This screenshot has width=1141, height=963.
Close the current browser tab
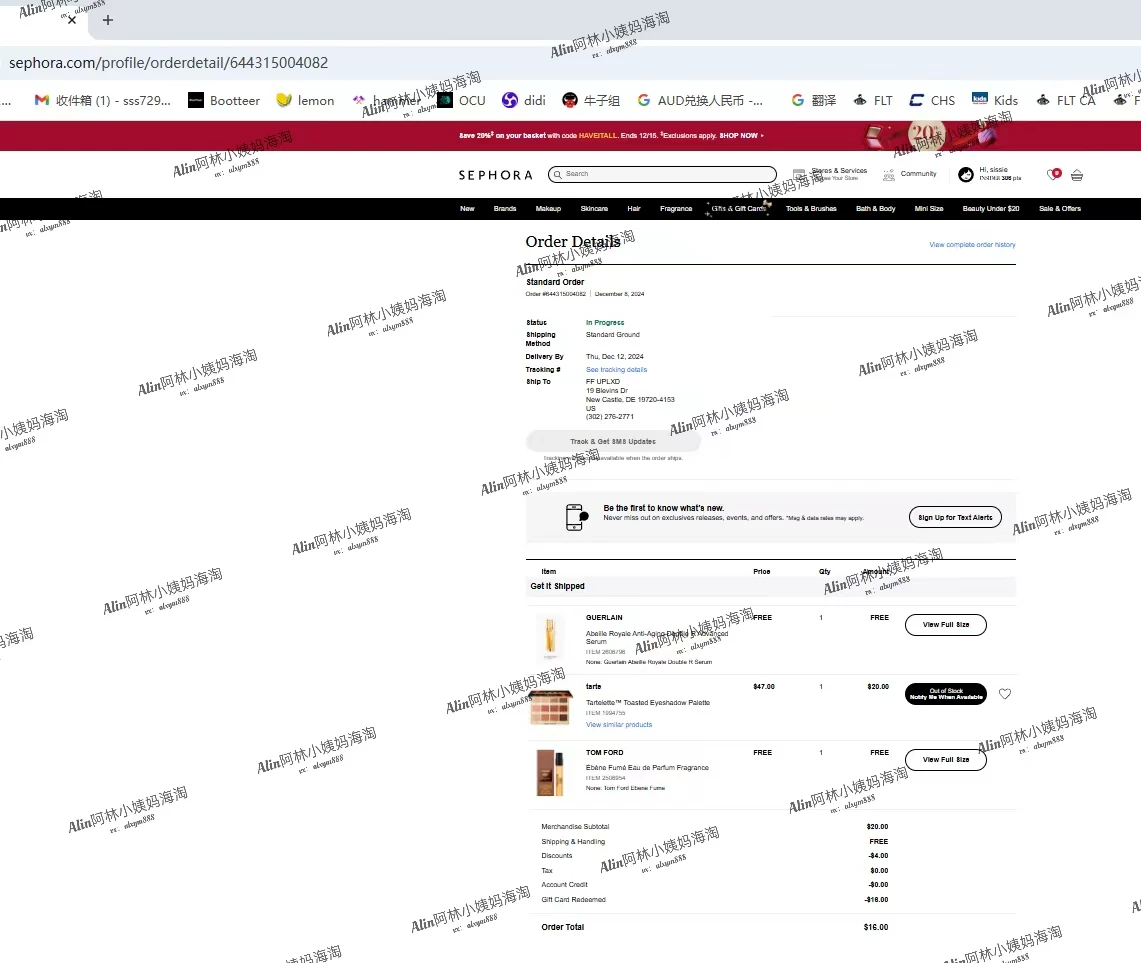71,20
